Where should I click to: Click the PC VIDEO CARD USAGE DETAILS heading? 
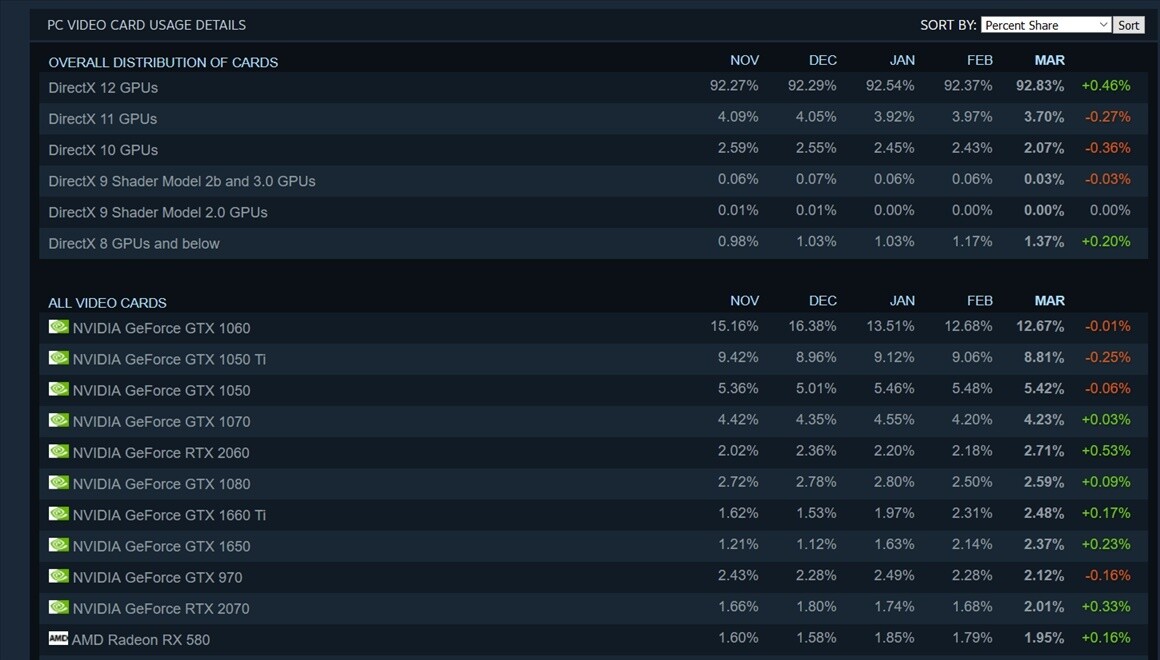[x=146, y=24]
